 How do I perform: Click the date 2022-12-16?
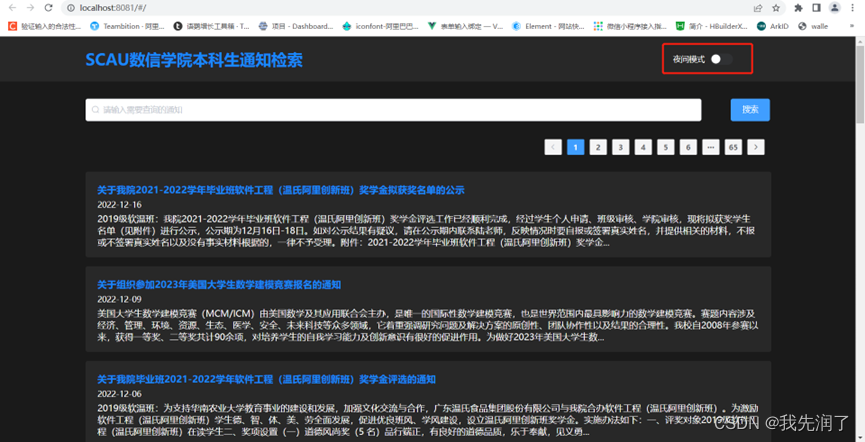pos(120,205)
